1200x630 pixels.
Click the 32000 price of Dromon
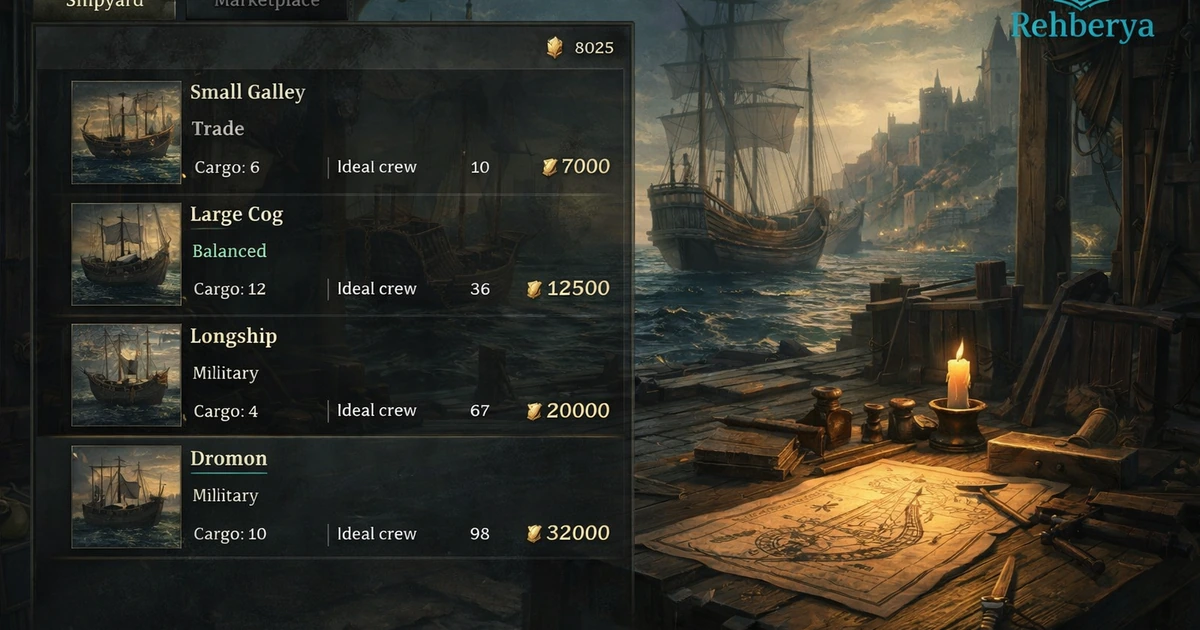(578, 533)
